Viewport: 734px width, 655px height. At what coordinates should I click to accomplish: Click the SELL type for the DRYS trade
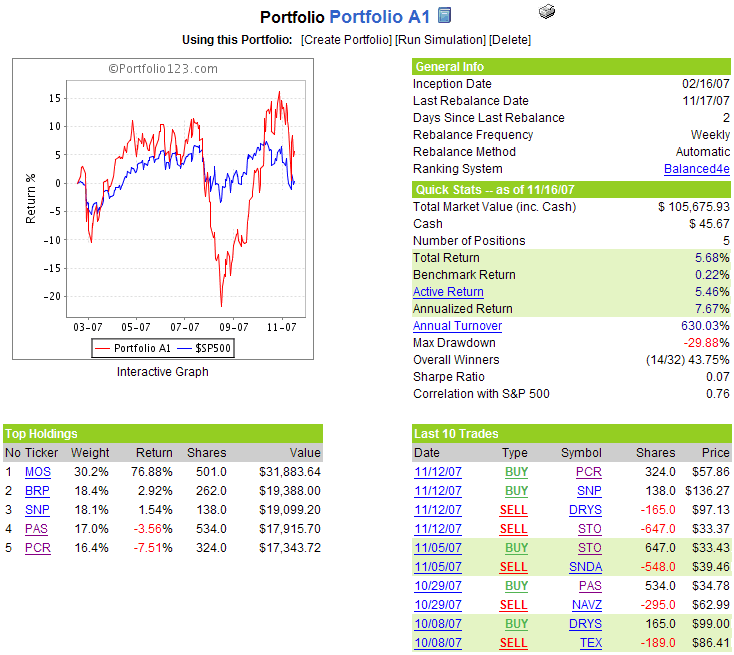pyautogui.click(x=514, y=510)
